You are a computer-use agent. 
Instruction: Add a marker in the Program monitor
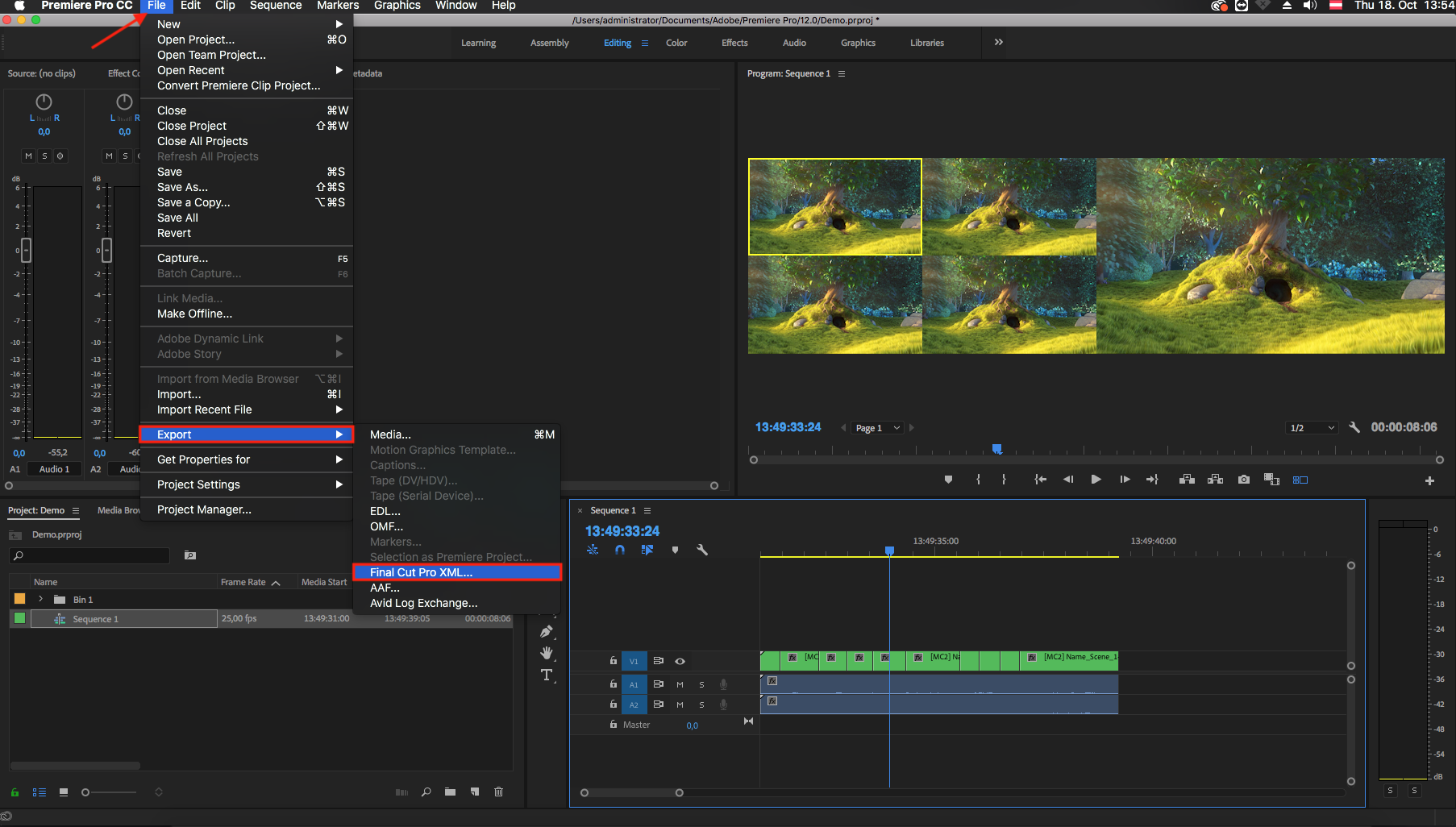pyautogui.click(x=948, y=480)
